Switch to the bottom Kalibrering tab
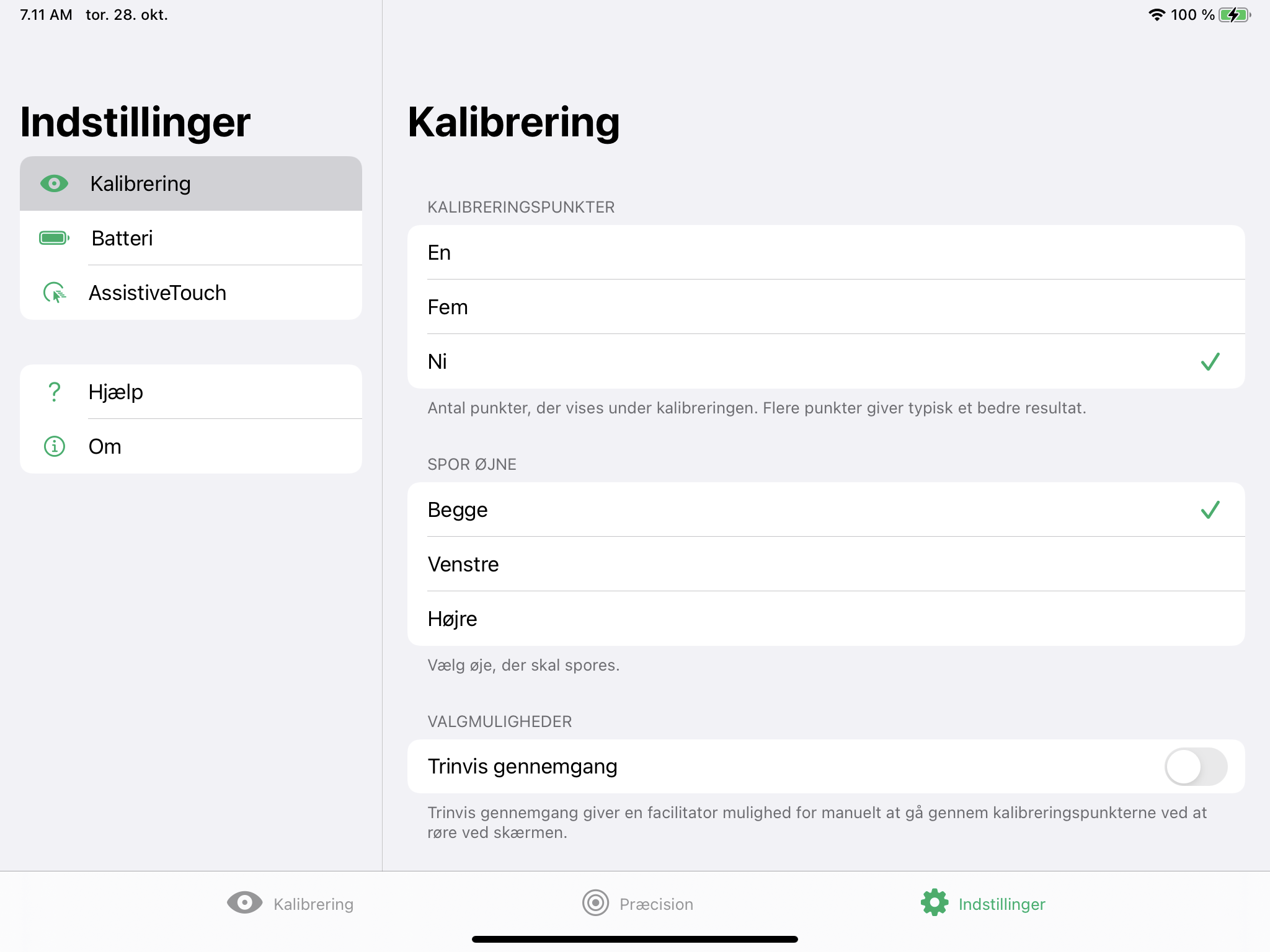Image resolution: width=1270 pixels, height=952 pixels. pos(313,904)
